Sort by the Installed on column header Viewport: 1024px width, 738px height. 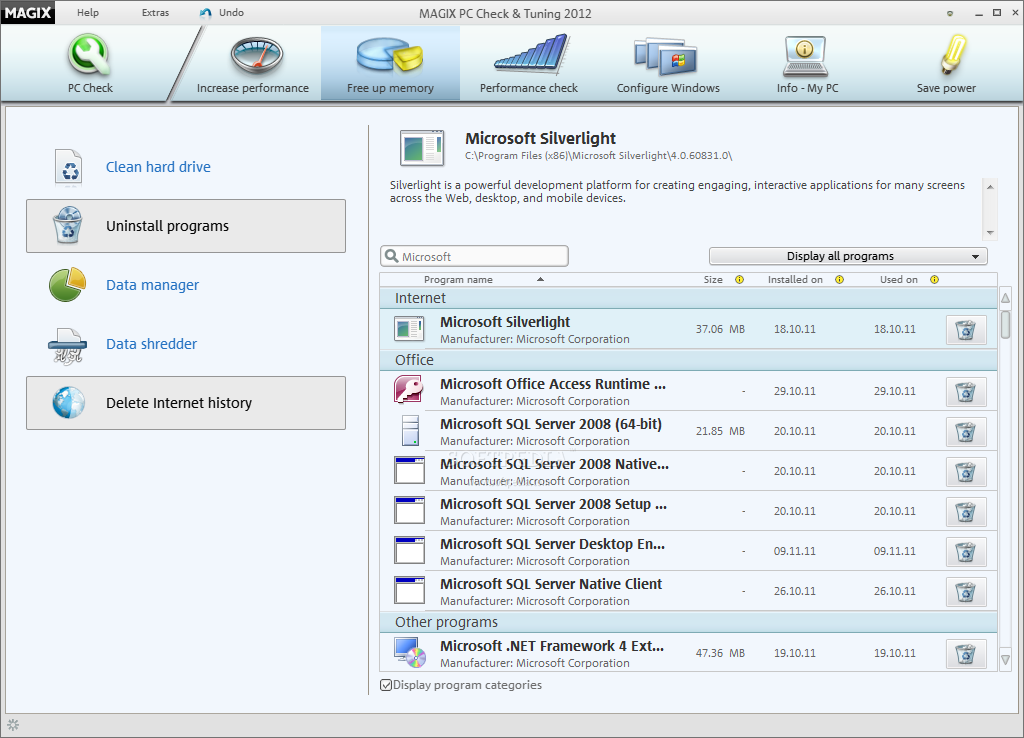(795, 280)
